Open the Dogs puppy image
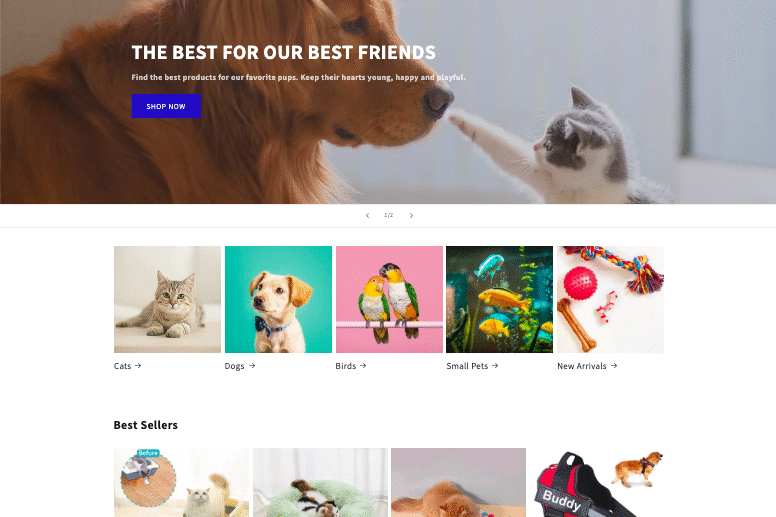The height and width of the screenshot is (517, 776). 278,299
